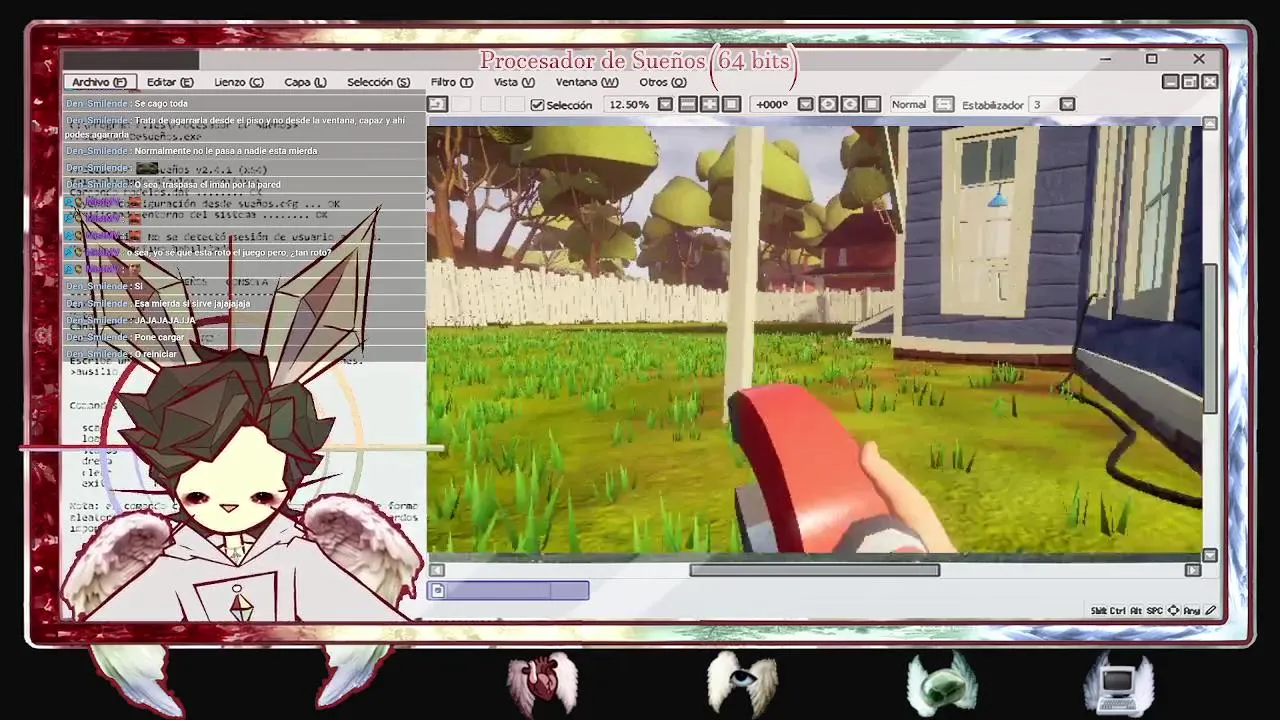Viewport: 1280px width, 720px height.
Task: Open the rotation angle dropdown
Action: (x=805, y=105)
